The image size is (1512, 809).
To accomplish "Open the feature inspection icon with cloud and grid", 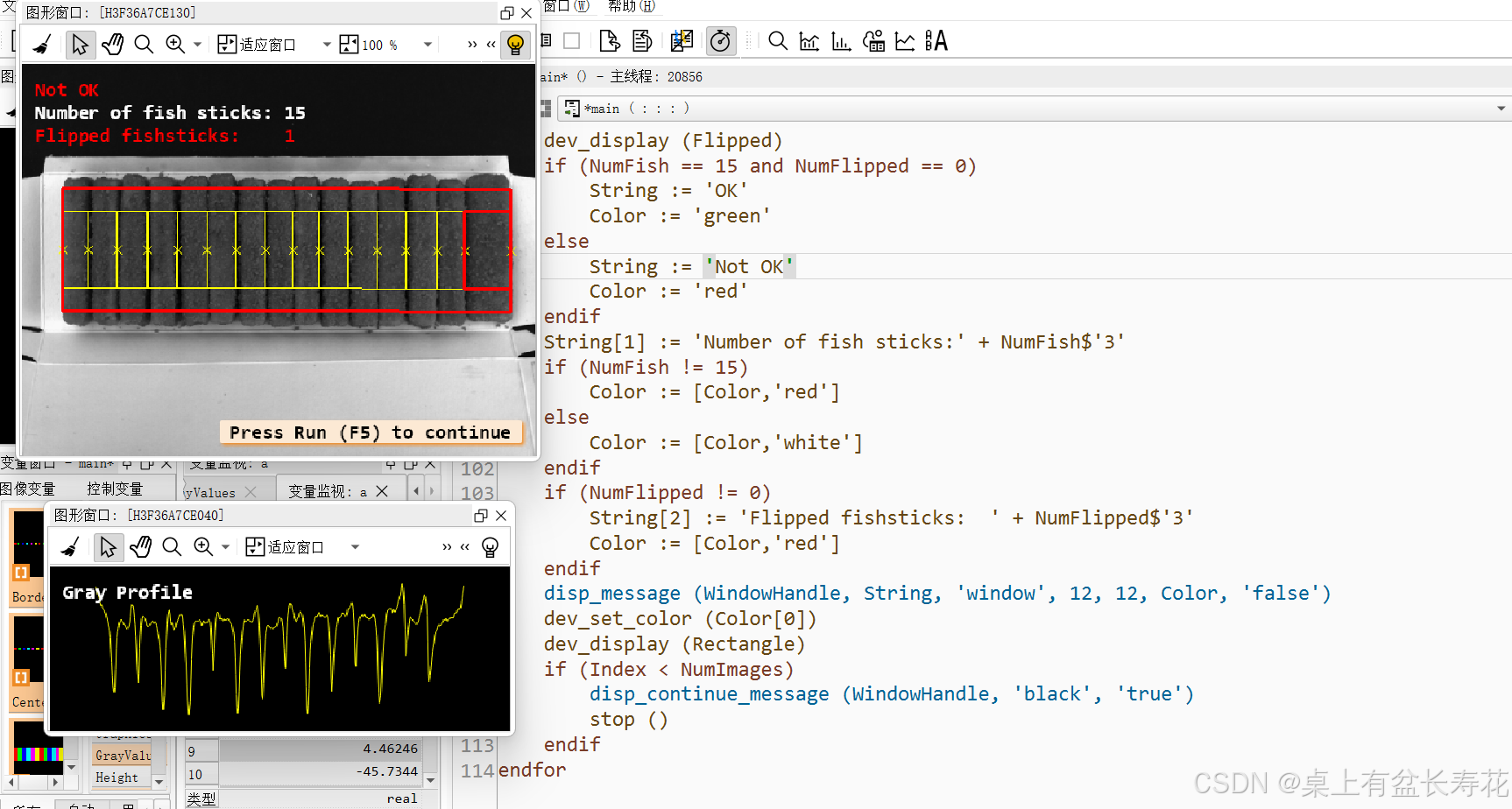I will [873, 41].
